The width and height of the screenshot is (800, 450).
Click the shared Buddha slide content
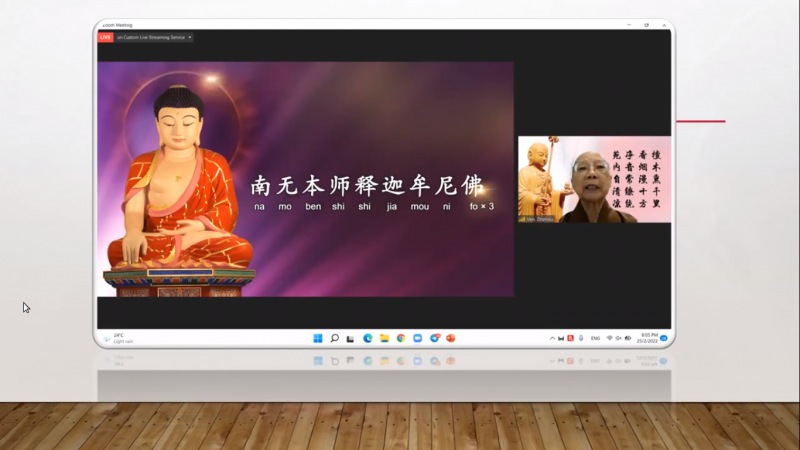click(x=305, y=180)
